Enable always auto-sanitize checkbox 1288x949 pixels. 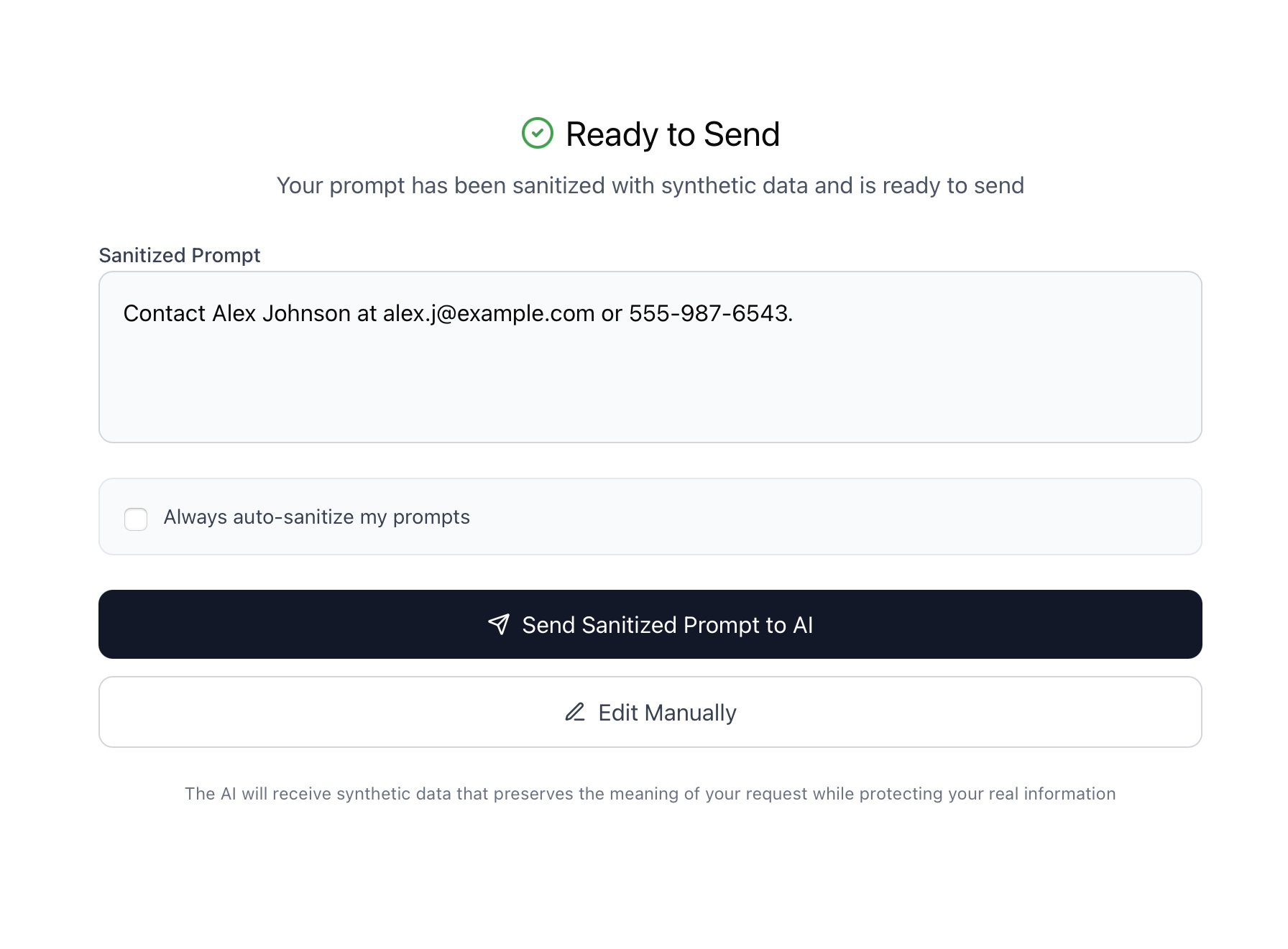(x=136, y=518)
